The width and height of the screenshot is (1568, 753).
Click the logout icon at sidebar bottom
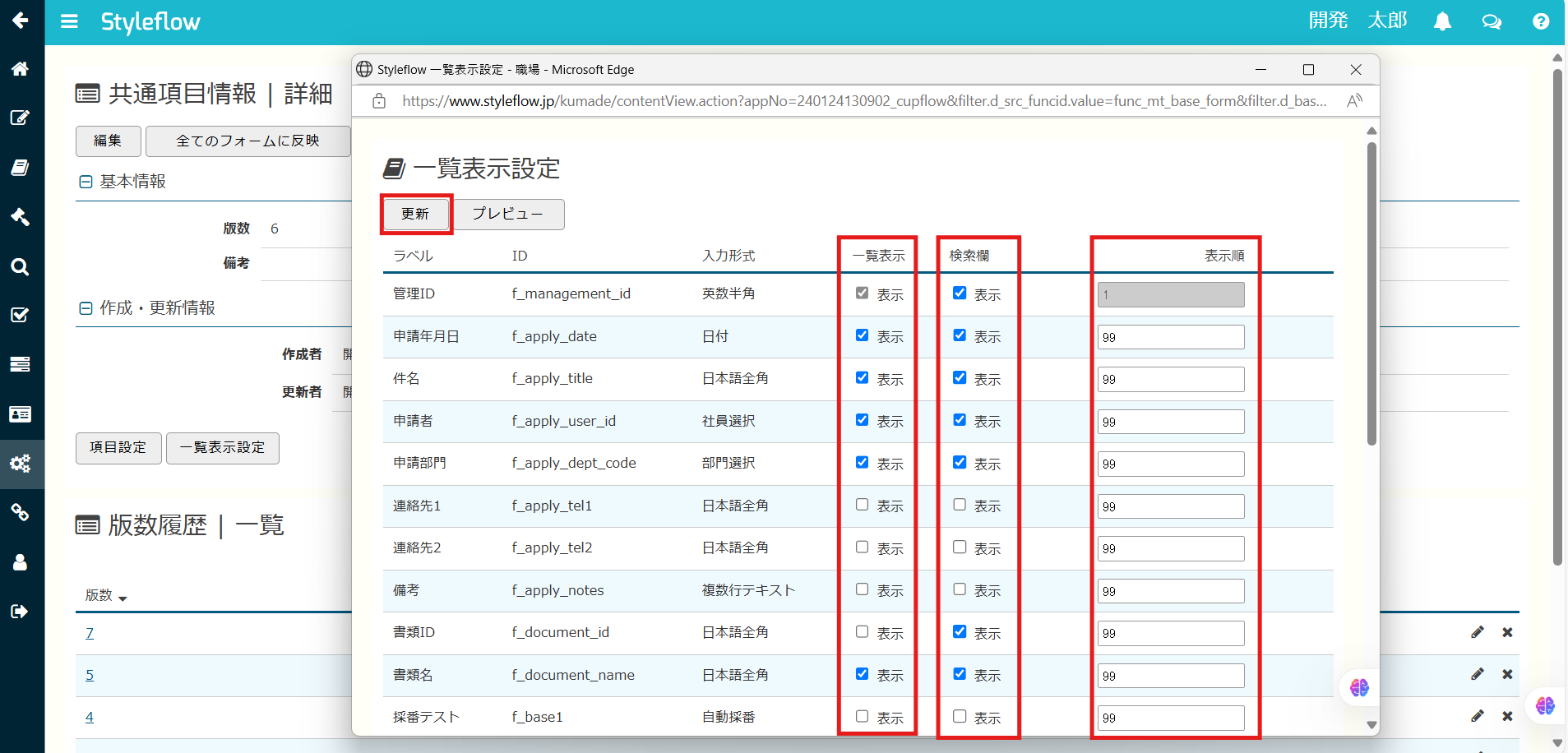[21, 611]
